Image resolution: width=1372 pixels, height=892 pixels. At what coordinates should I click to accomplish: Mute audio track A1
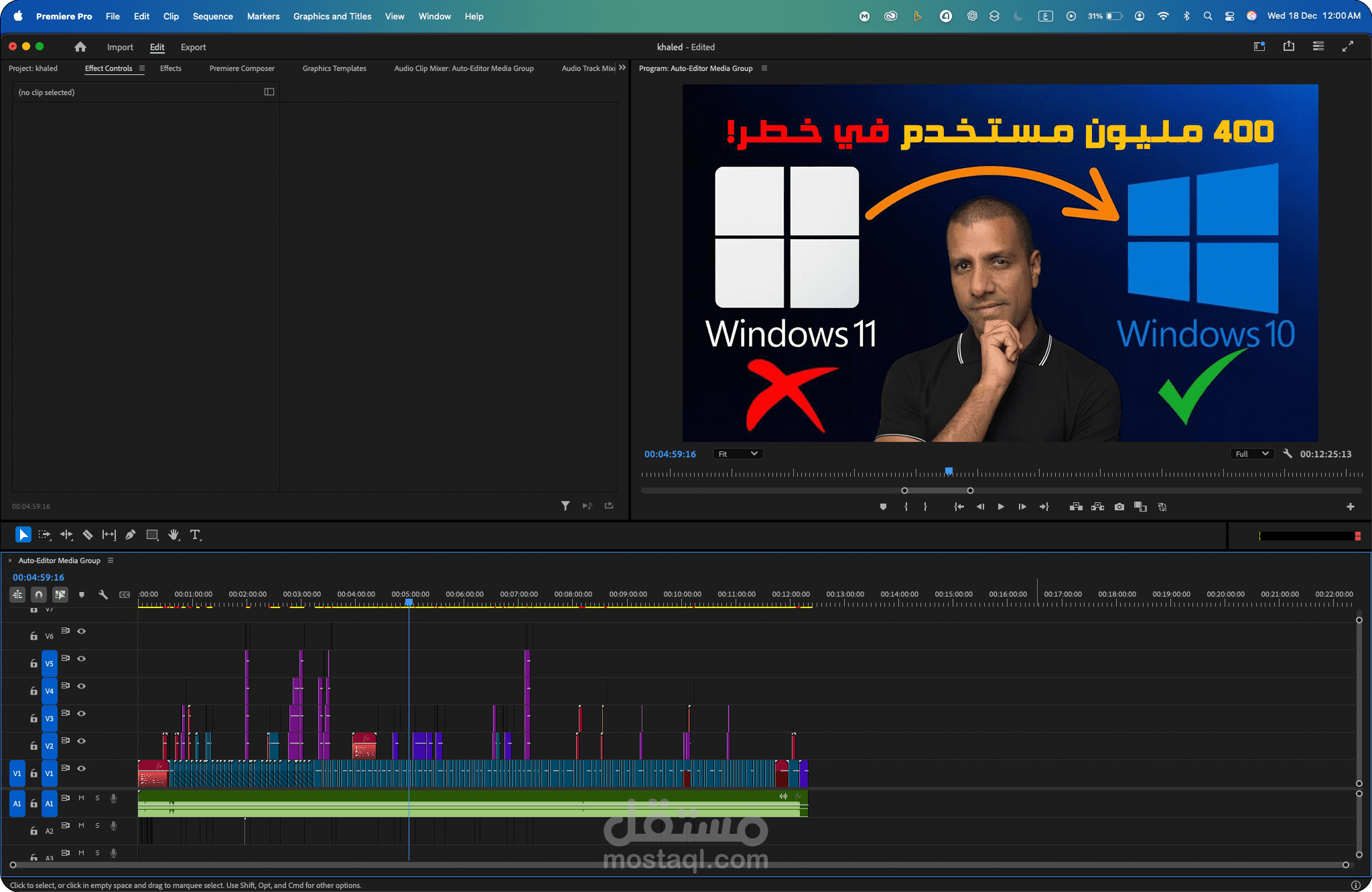82,798
